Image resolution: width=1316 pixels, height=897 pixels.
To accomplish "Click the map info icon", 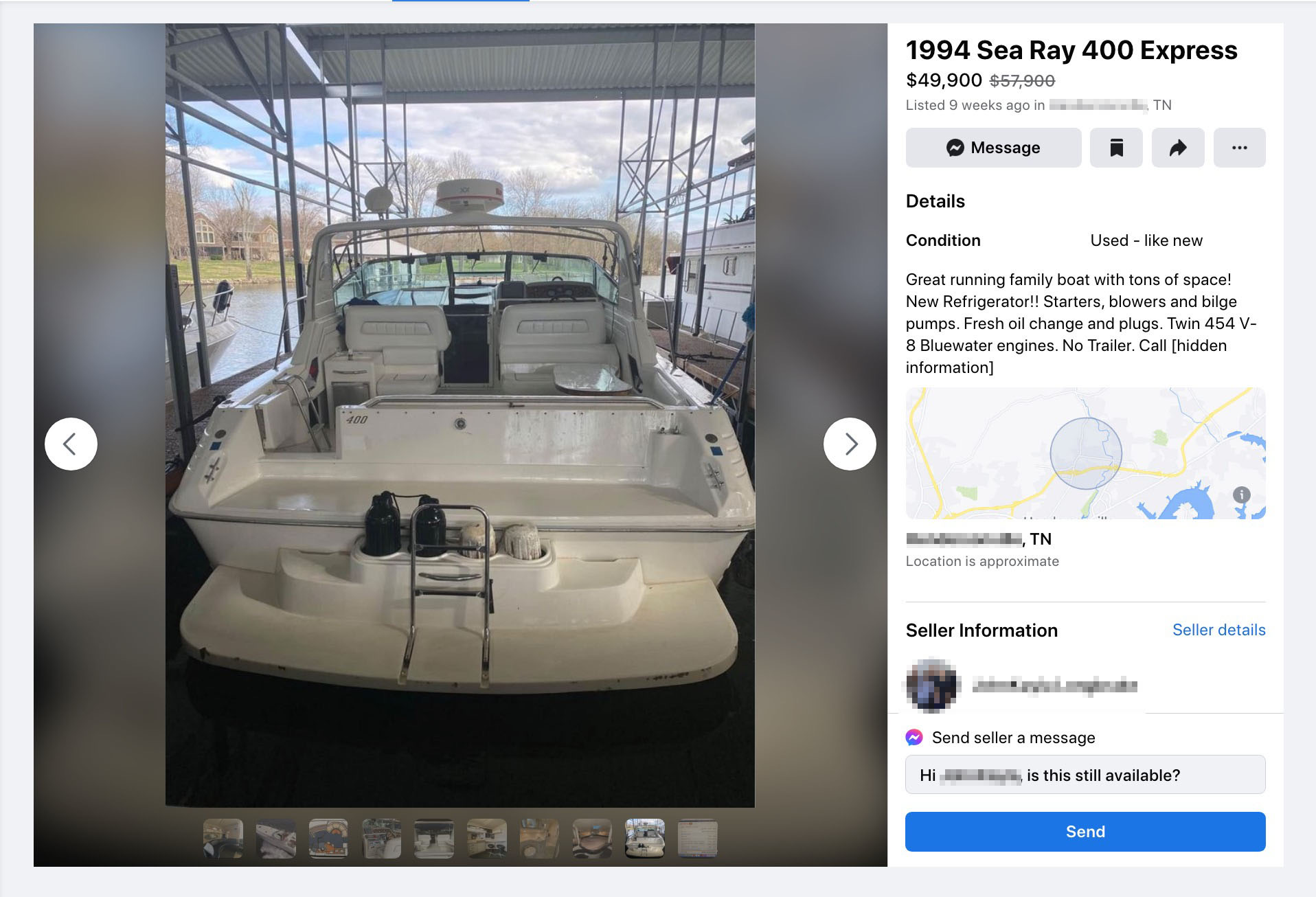I will pos(1241,495).
